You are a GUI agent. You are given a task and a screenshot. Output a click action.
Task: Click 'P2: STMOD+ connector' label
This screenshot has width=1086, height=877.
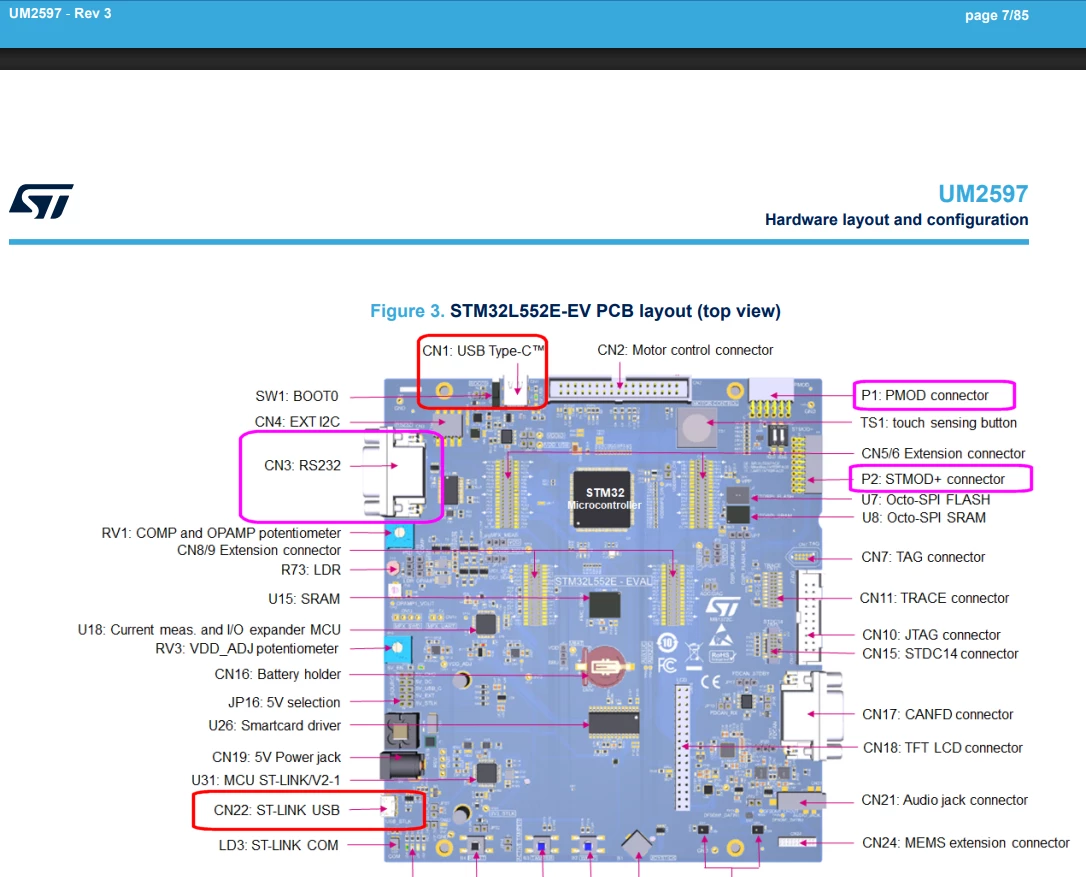(932, 479)
